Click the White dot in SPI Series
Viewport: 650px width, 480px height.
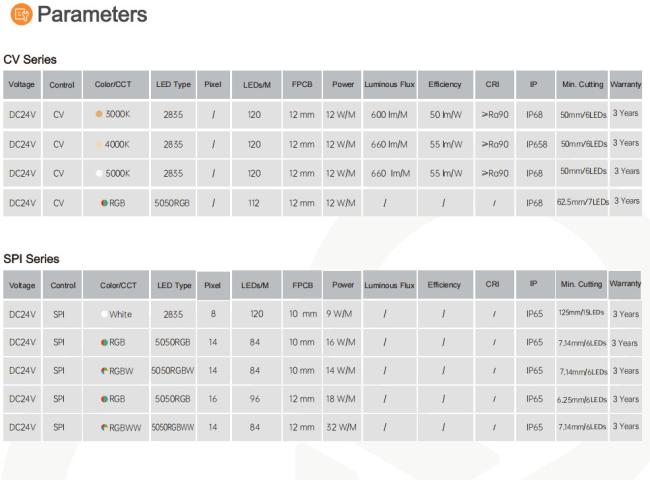(x=104, y=314)
